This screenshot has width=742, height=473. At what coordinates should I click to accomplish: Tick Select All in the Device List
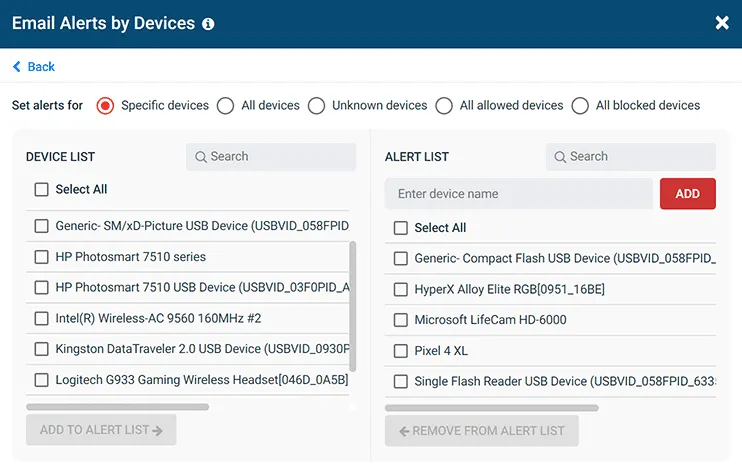click(x=42, y=190)
